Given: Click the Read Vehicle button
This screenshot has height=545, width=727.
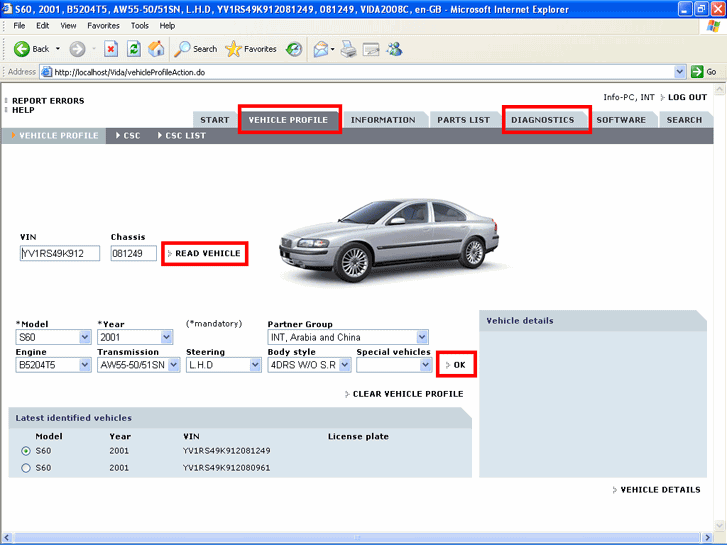Looking at the screenshot, I should point(207,254).
